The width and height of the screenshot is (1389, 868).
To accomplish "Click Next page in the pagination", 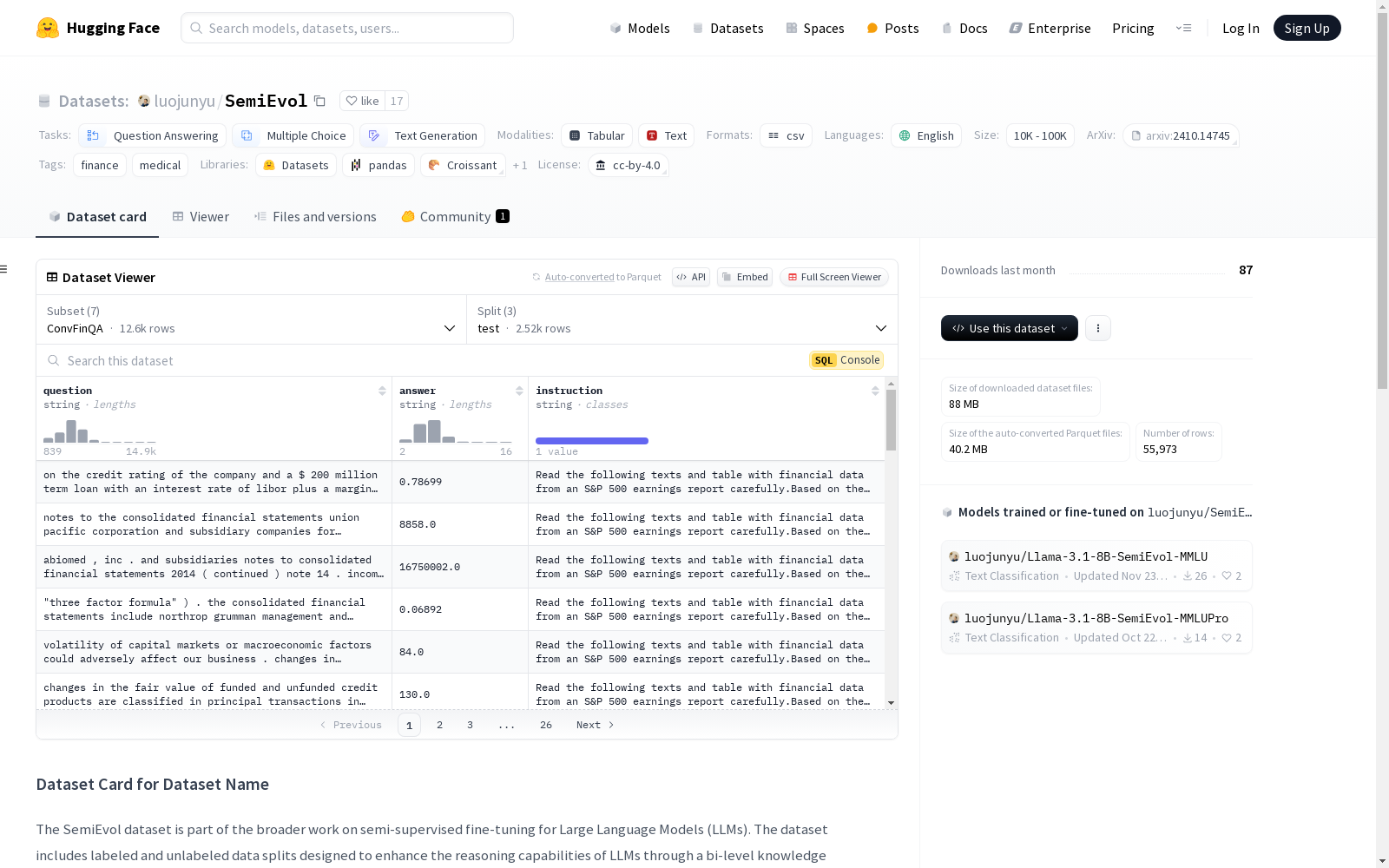I will click(x=596, y=725).
